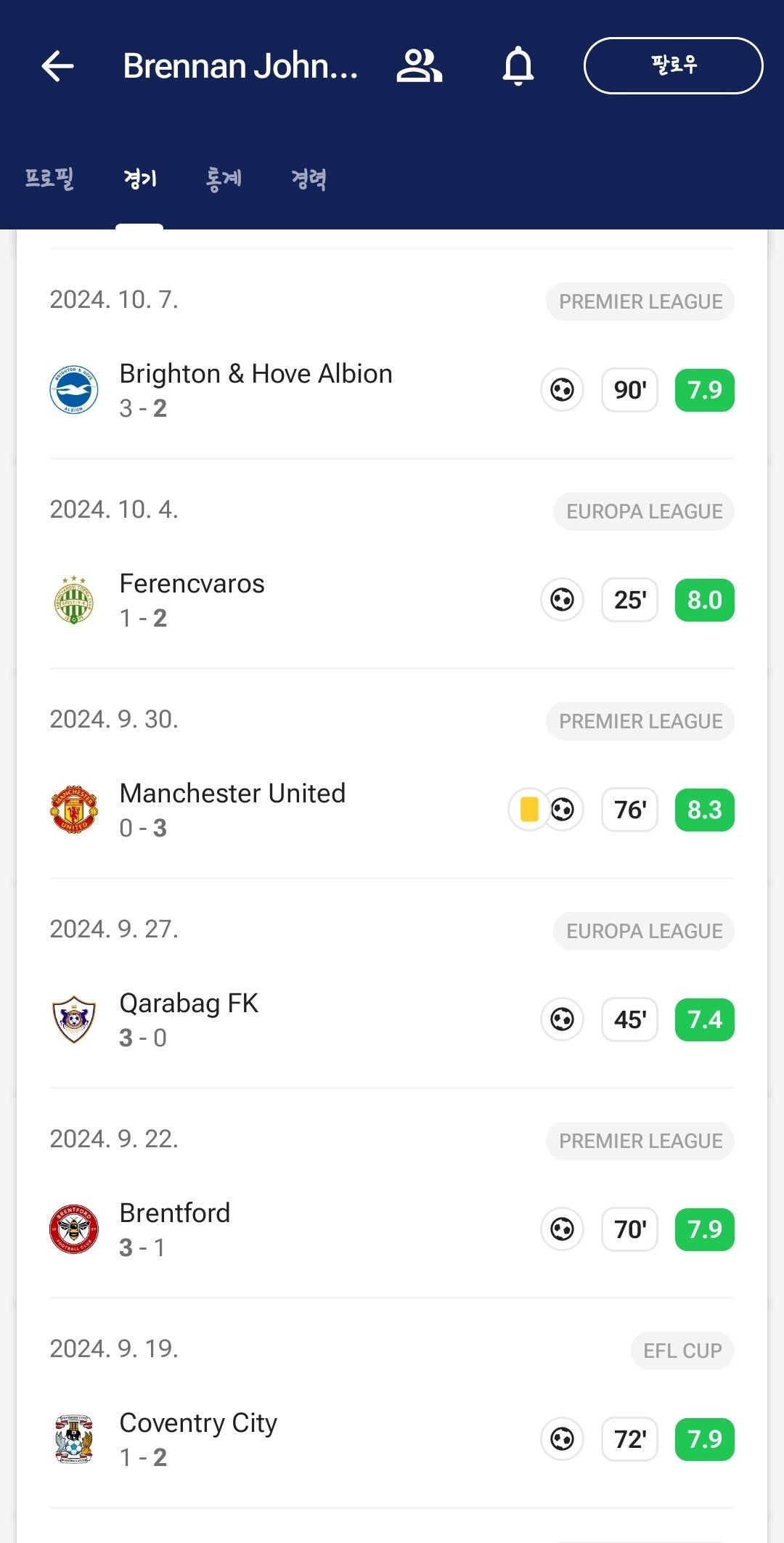Open the teammates people icon
This screenshot has height=1543, width=784.
click(x=419, y=66)
